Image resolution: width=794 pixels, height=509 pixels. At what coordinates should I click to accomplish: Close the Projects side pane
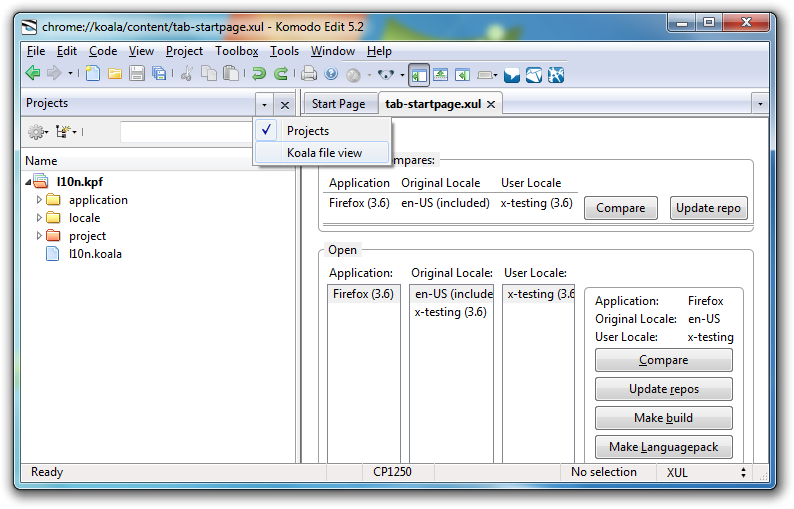[285, 105]
